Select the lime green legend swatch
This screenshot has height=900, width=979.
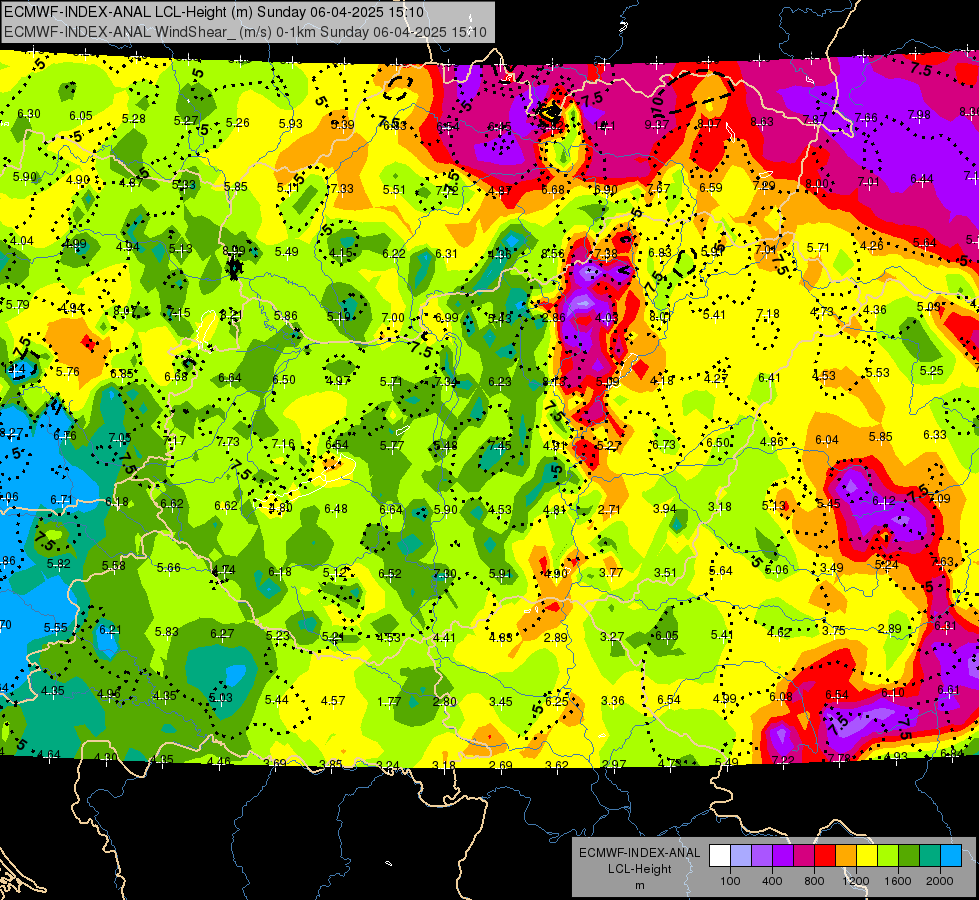888,856
